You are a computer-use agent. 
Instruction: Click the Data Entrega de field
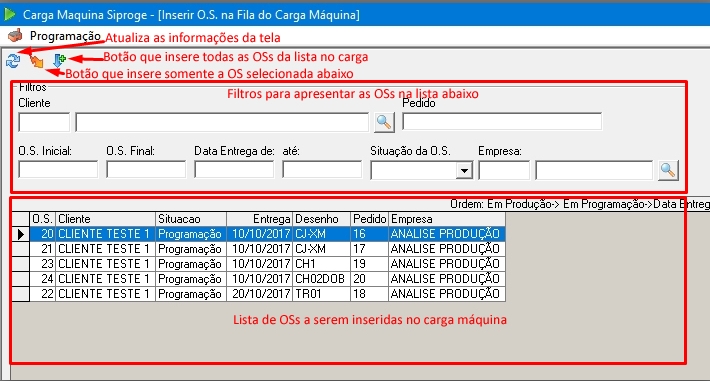pos(234,170)
